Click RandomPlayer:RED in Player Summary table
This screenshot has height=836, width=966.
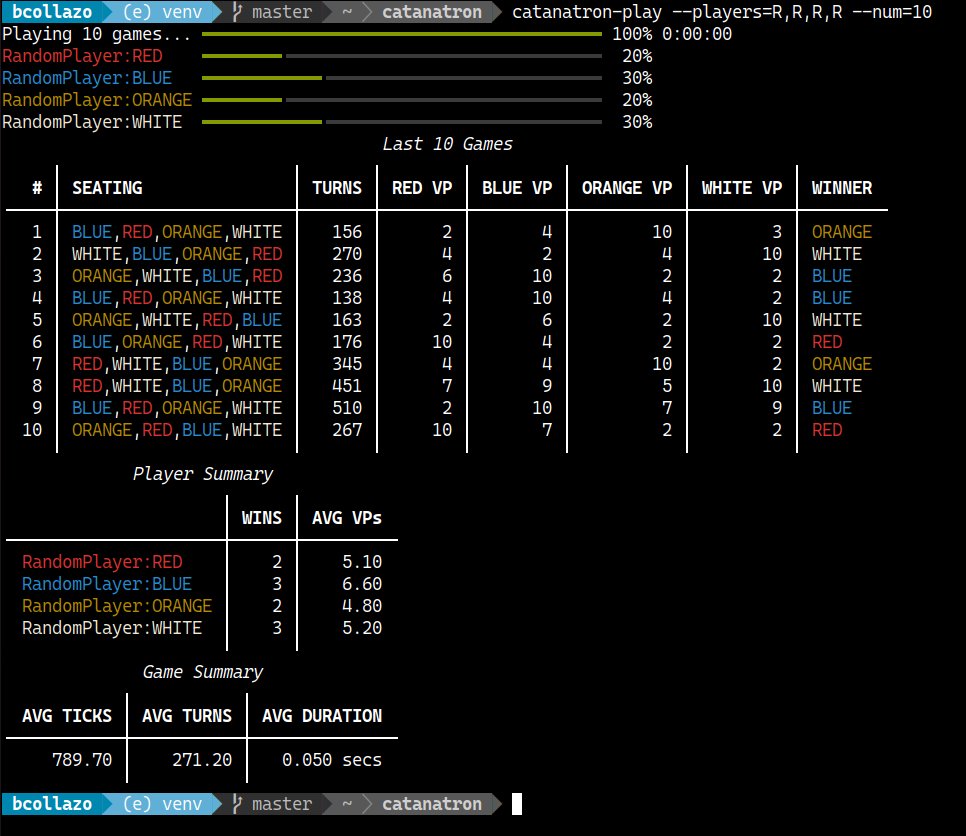pos(102,562)
